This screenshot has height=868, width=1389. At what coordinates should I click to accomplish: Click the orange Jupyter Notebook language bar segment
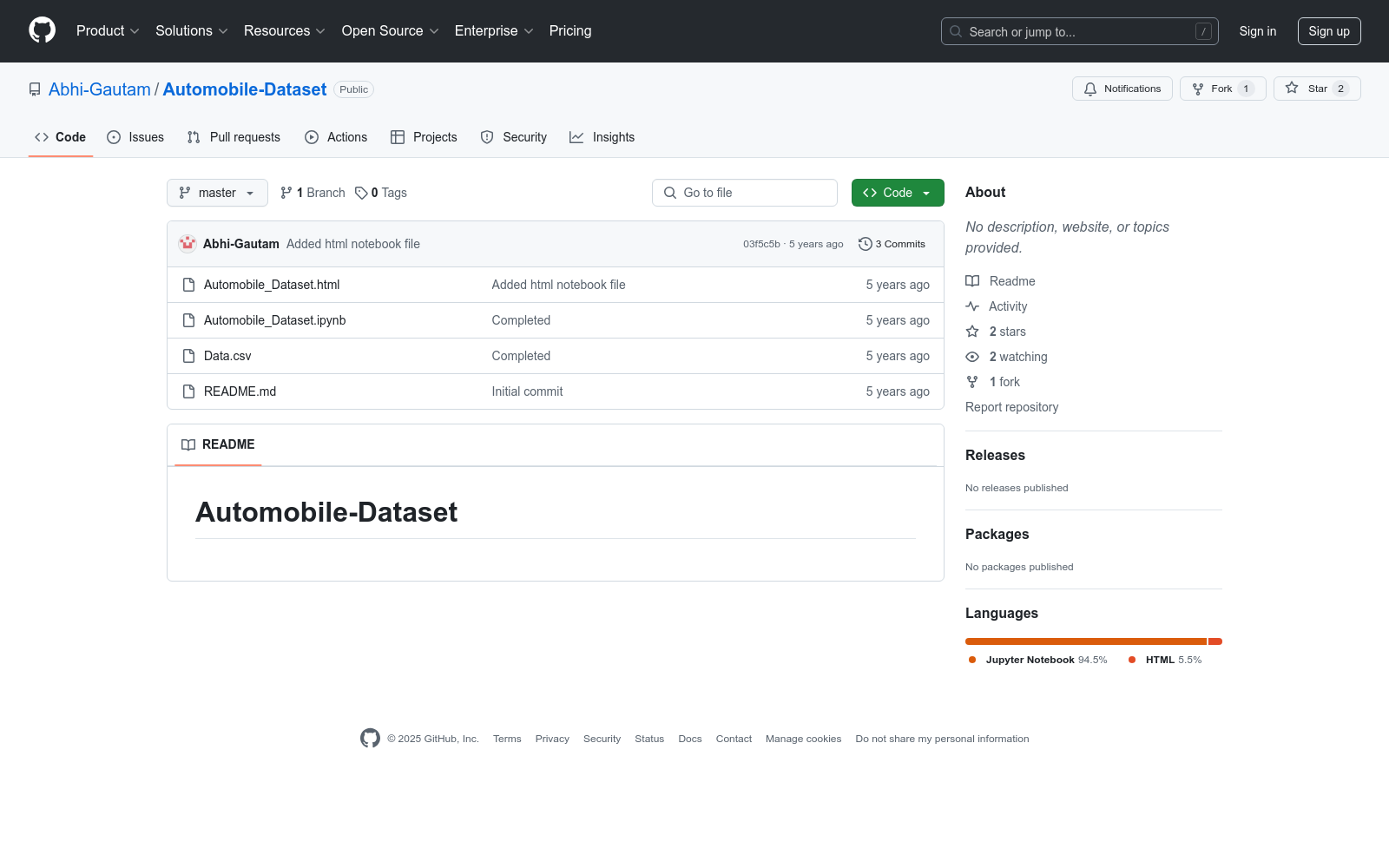tap(1086, 641)
